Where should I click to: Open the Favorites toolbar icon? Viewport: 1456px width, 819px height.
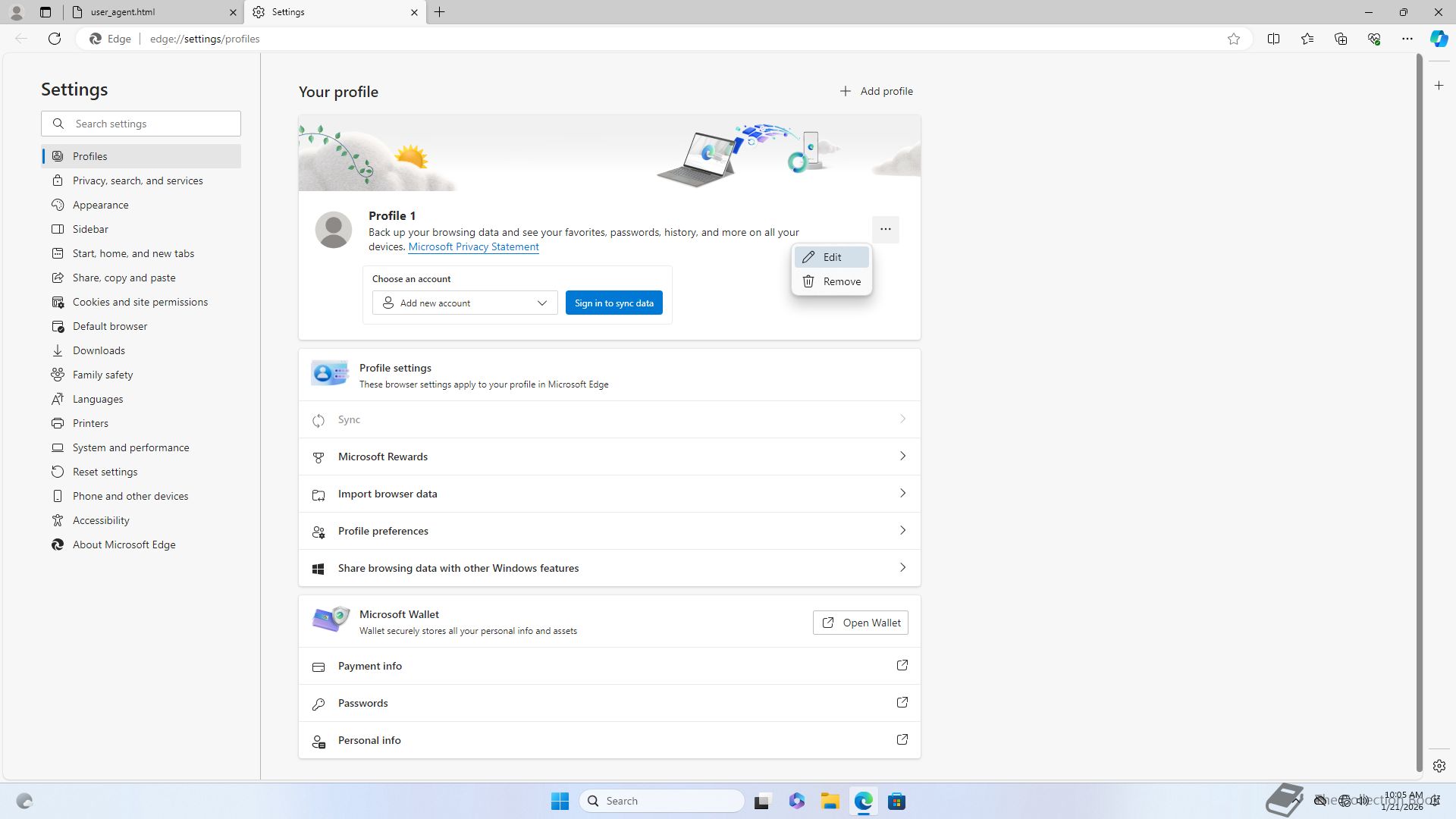click(1307, 39)
